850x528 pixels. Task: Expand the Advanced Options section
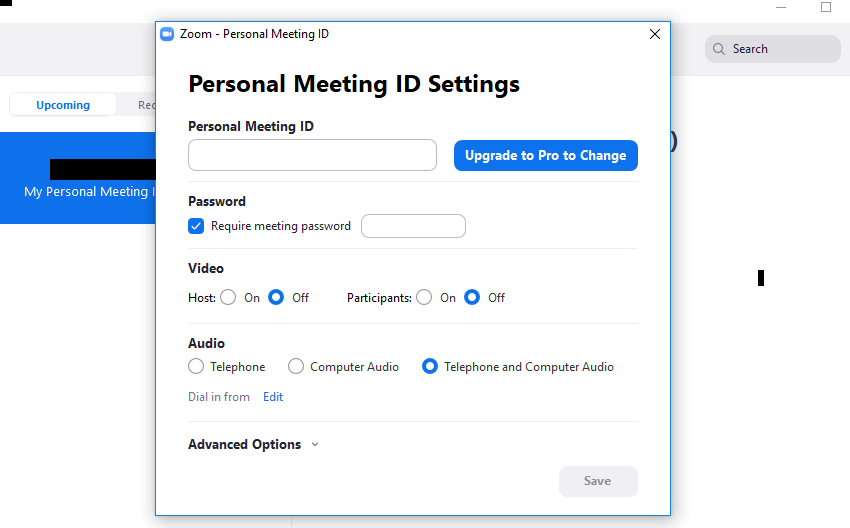245,445
